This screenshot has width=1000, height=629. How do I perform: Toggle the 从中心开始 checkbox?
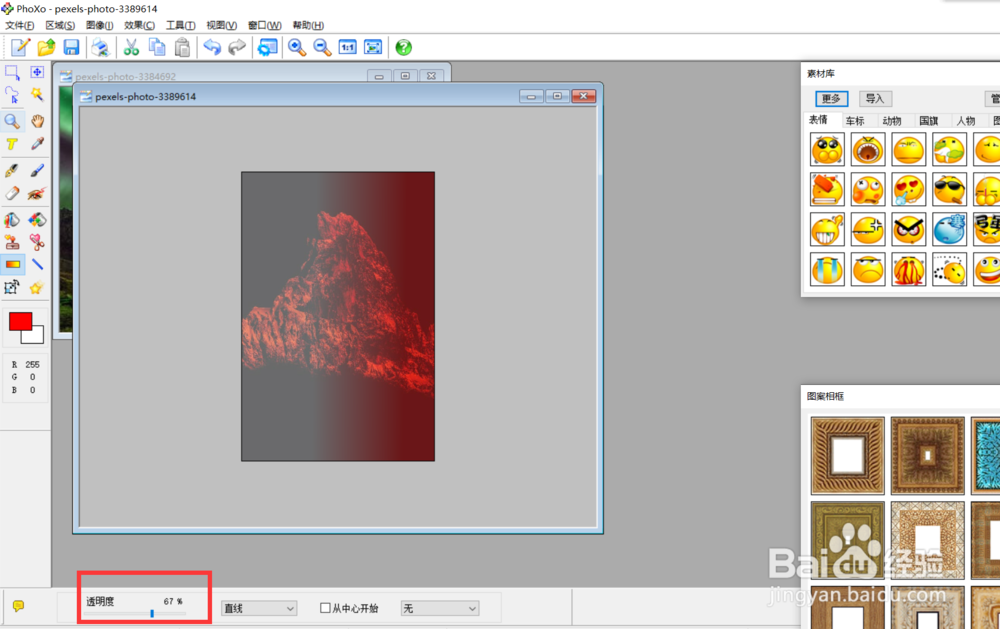click(x=325, y=608)
